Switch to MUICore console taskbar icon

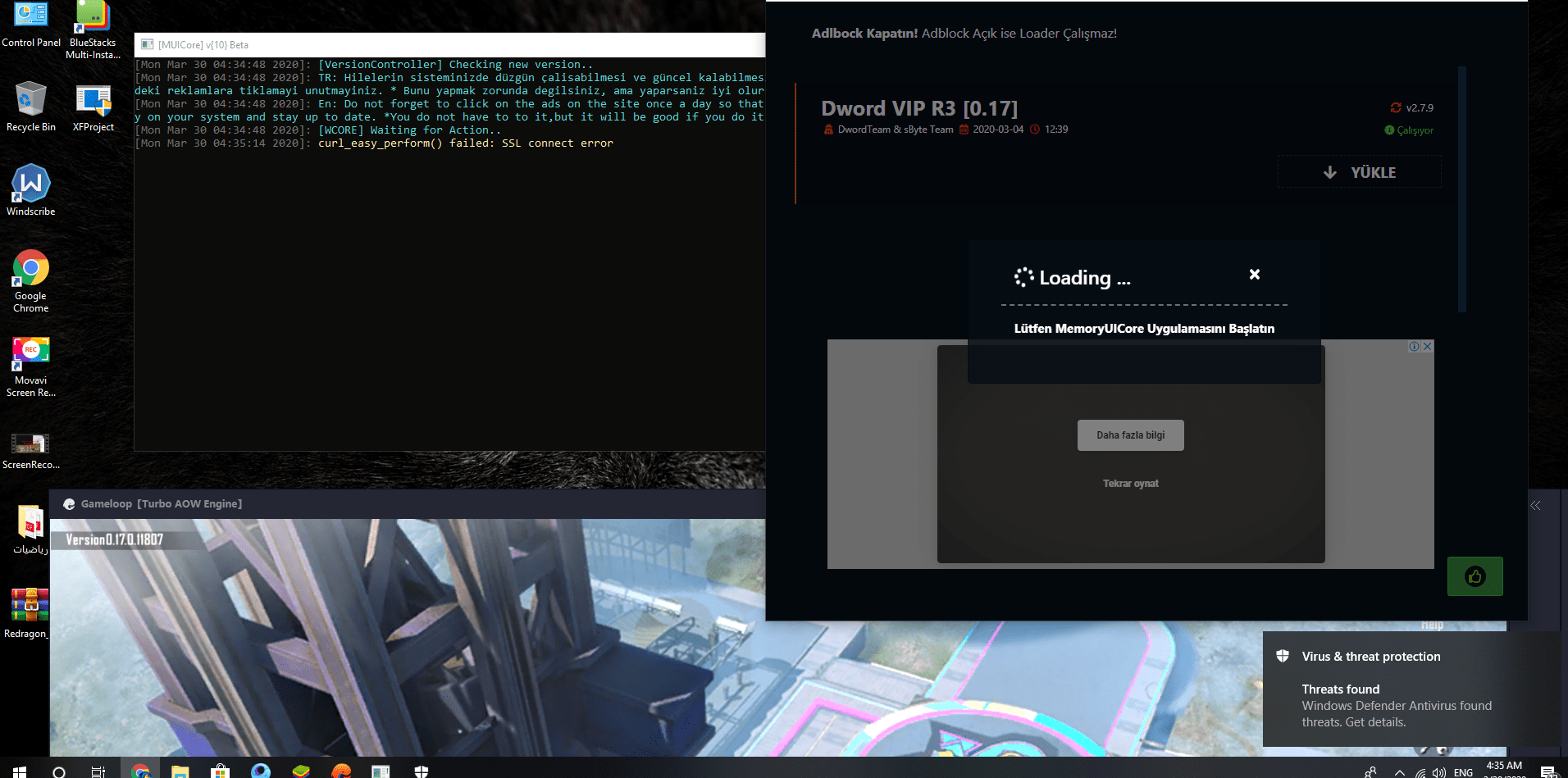click(381, 771)
